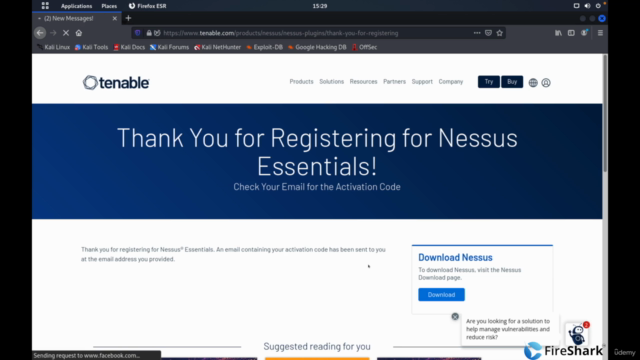
Task: Open the OffSec bookmark
Action: tap(364, 47)
